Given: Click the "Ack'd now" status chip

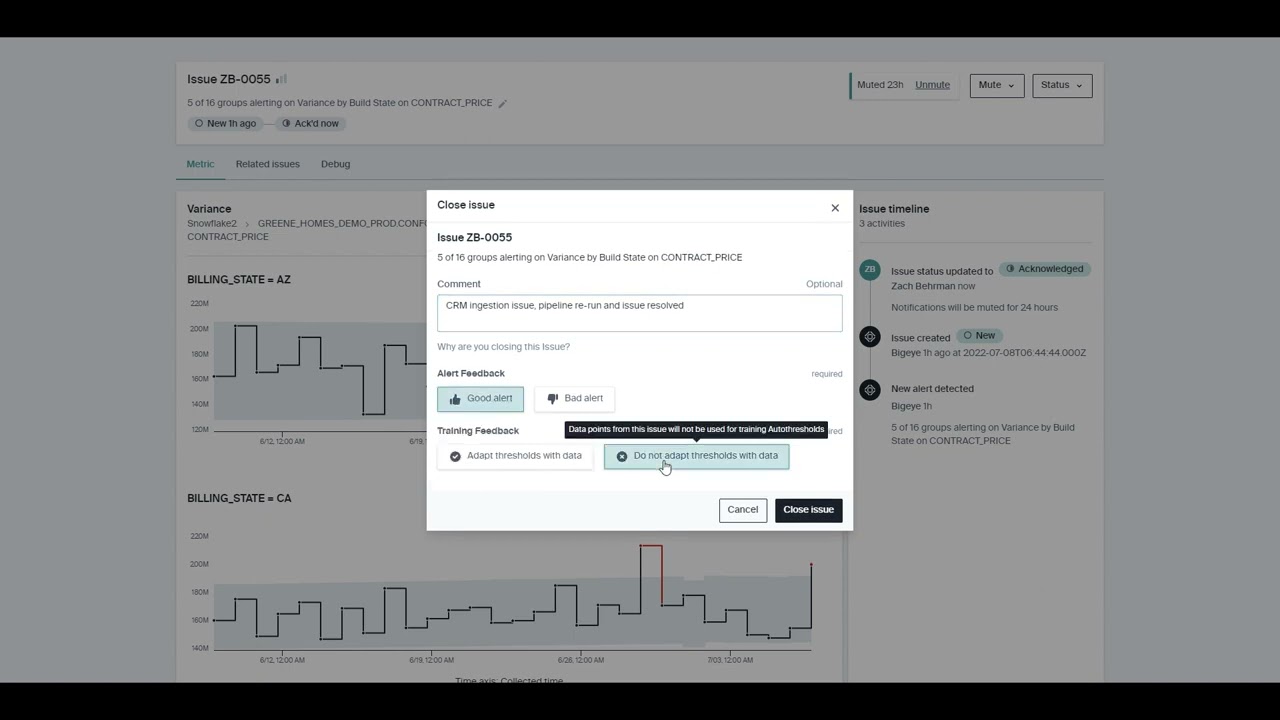Looking at the screenshot, I should [310, 124].
